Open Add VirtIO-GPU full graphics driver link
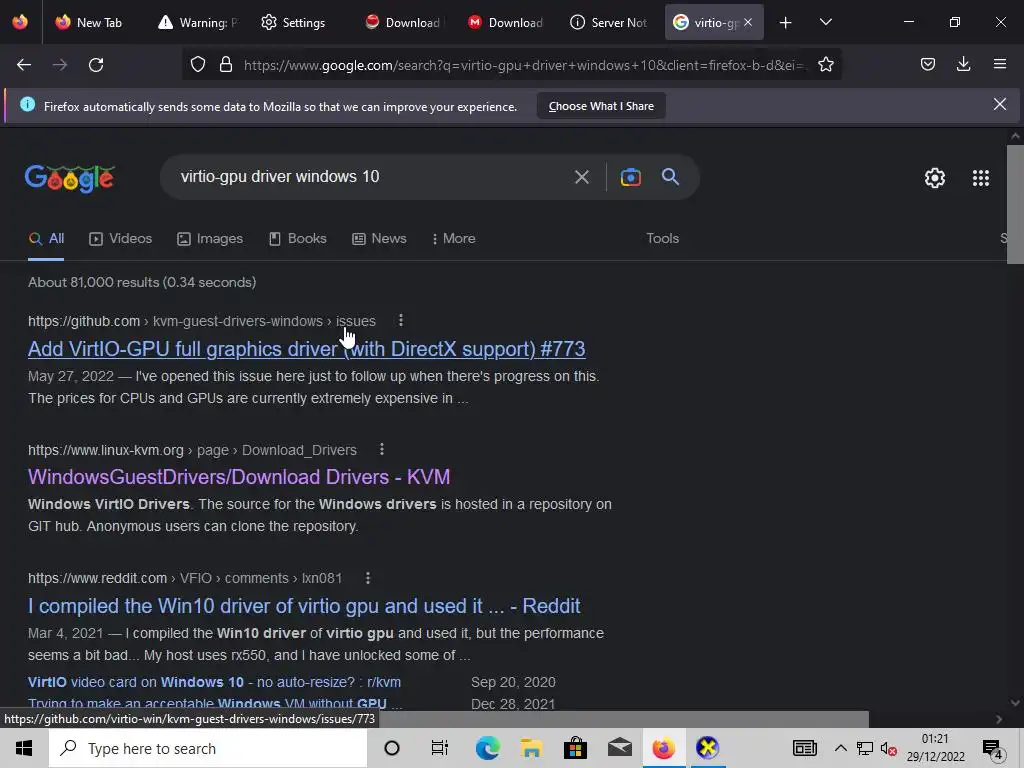This screenshot has width=1024, height=768. [x=306, y=349]
